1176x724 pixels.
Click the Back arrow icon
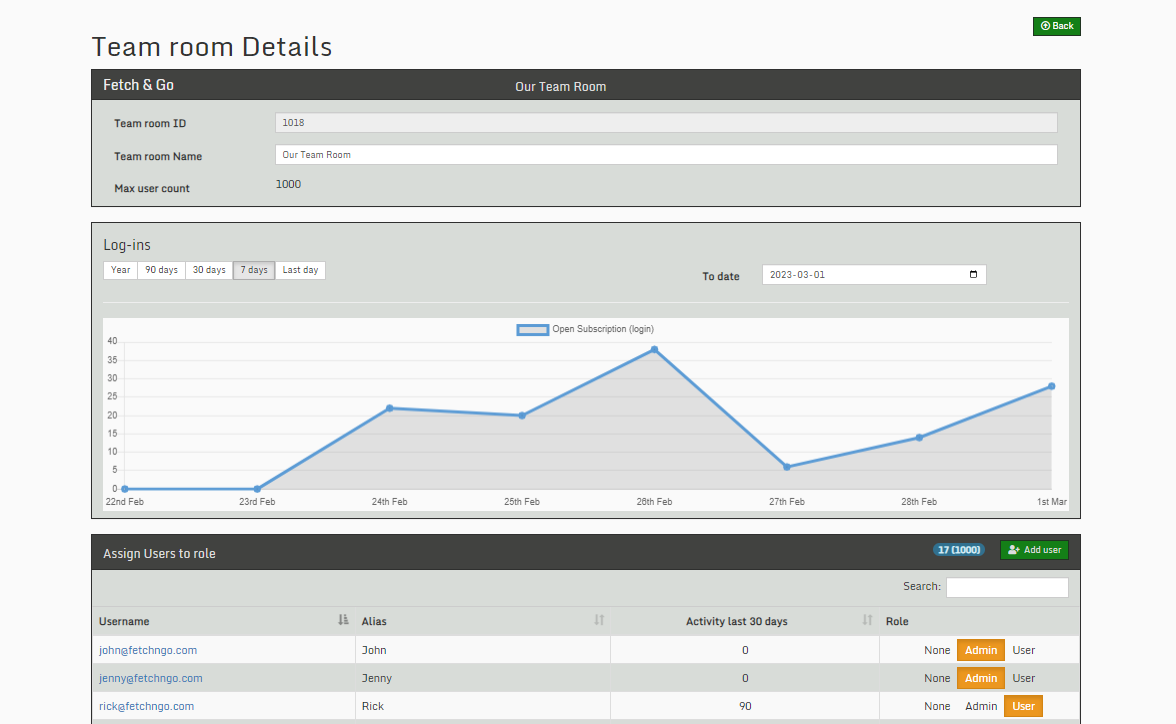pos(1047,26)
